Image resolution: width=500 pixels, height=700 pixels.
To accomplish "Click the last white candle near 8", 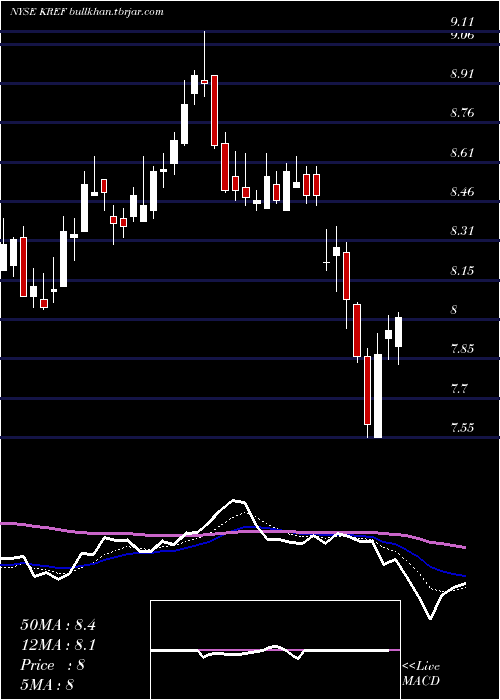I will (398, 332).
